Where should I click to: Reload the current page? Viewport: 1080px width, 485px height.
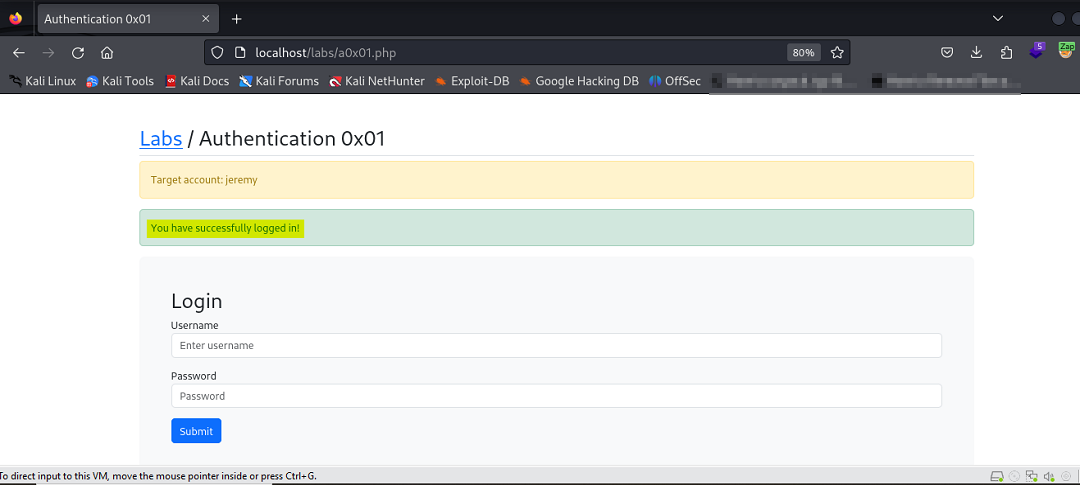click(x=78, y=53)
